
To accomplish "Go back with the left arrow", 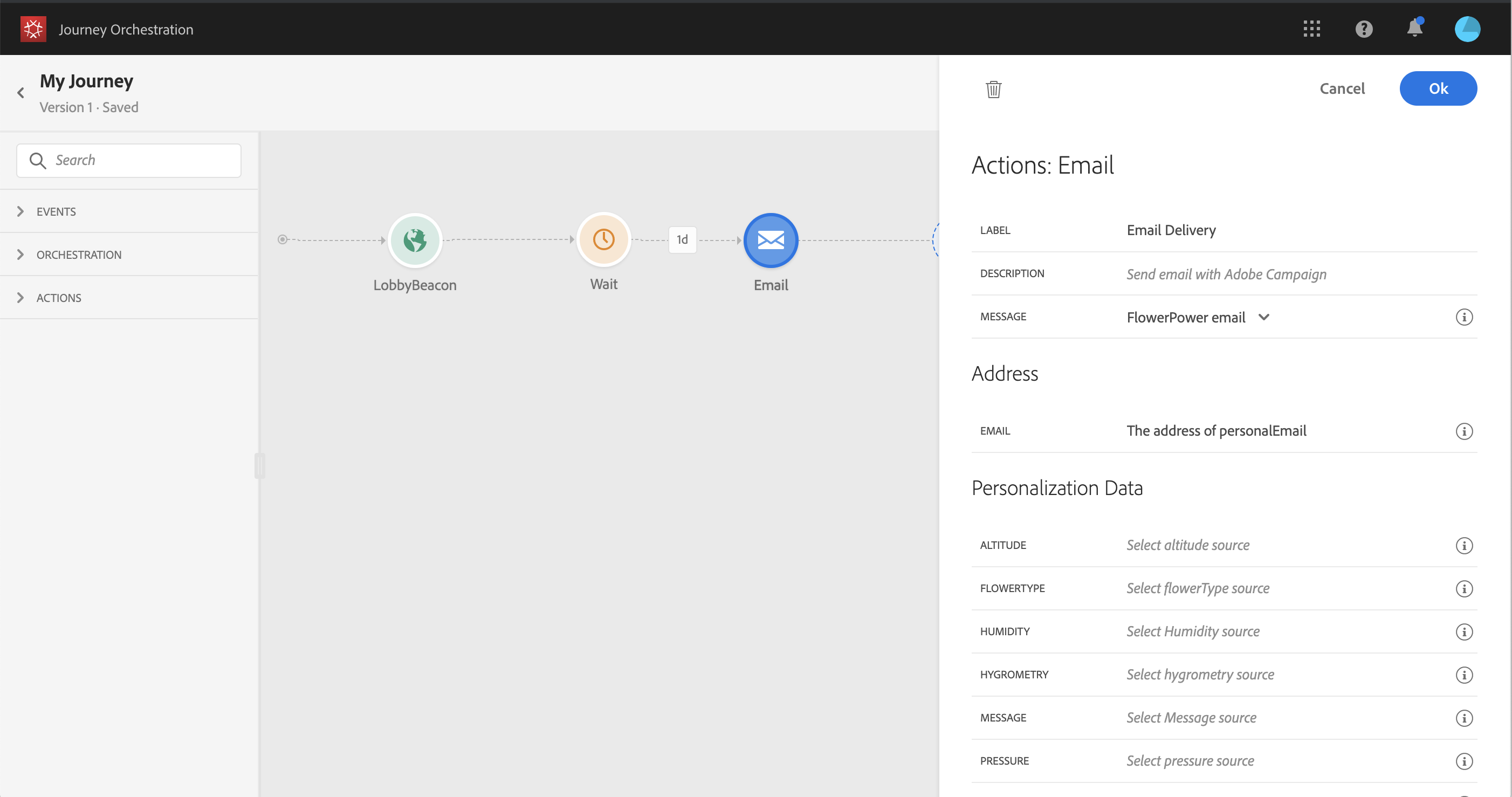I will pos(21,93).
